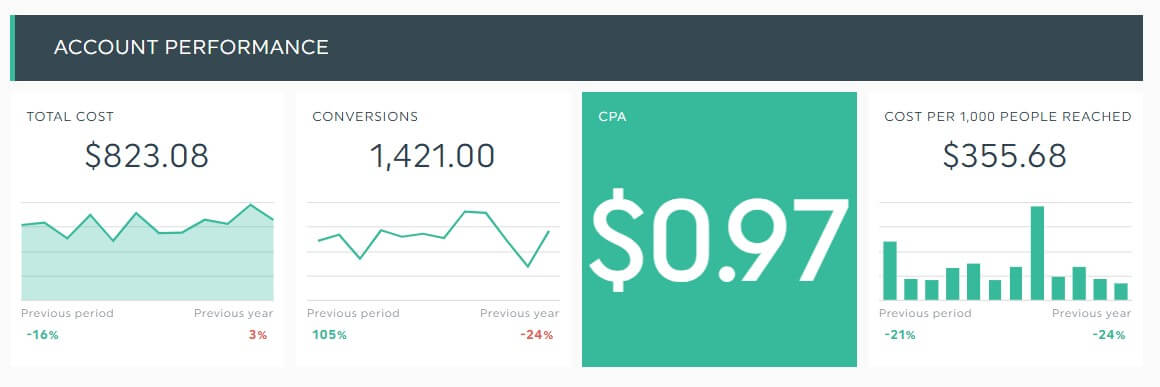Select the green CPA tile label

(613, 116)
